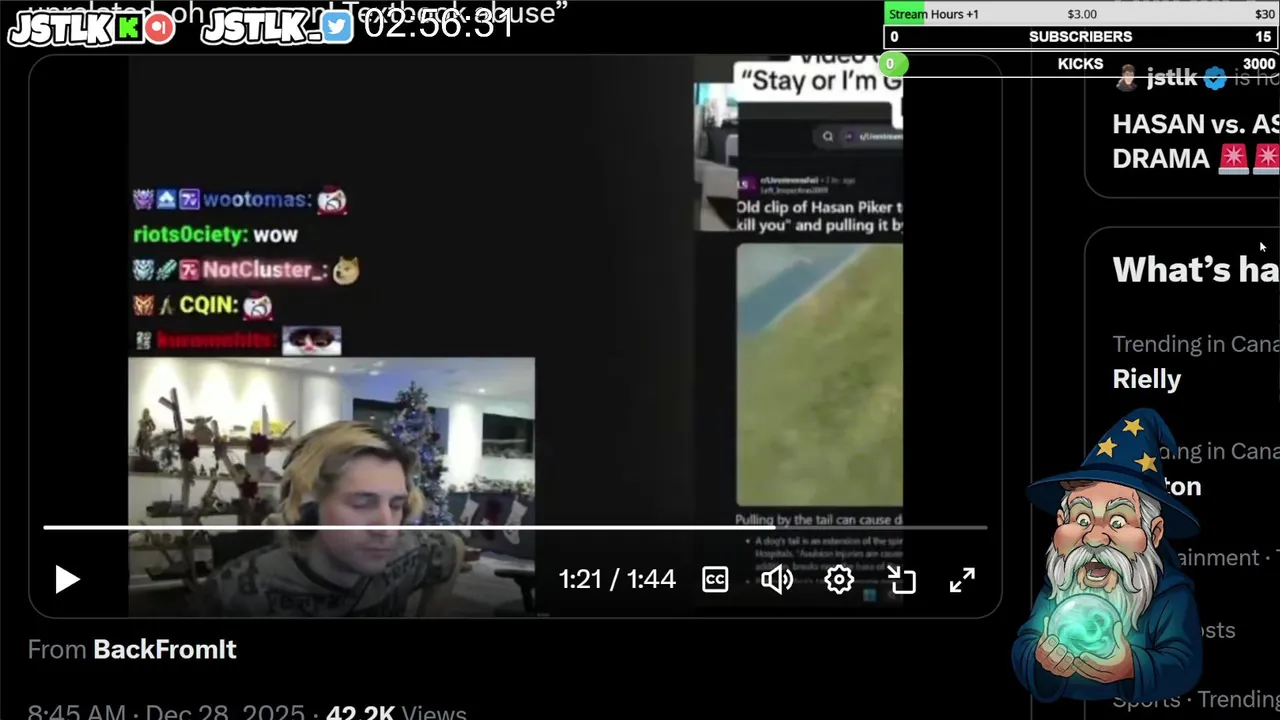Click the riots0ciety wow chat message

click(x=215, y=235)
